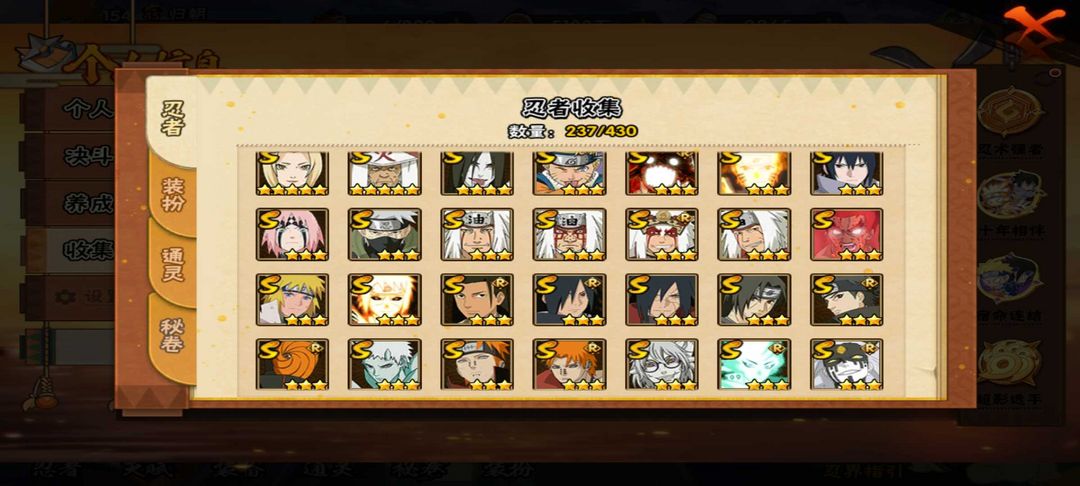Switch to the 装扮 tab
The width and height of the screenshot is (1080, 486).
[x=172, y=195]
